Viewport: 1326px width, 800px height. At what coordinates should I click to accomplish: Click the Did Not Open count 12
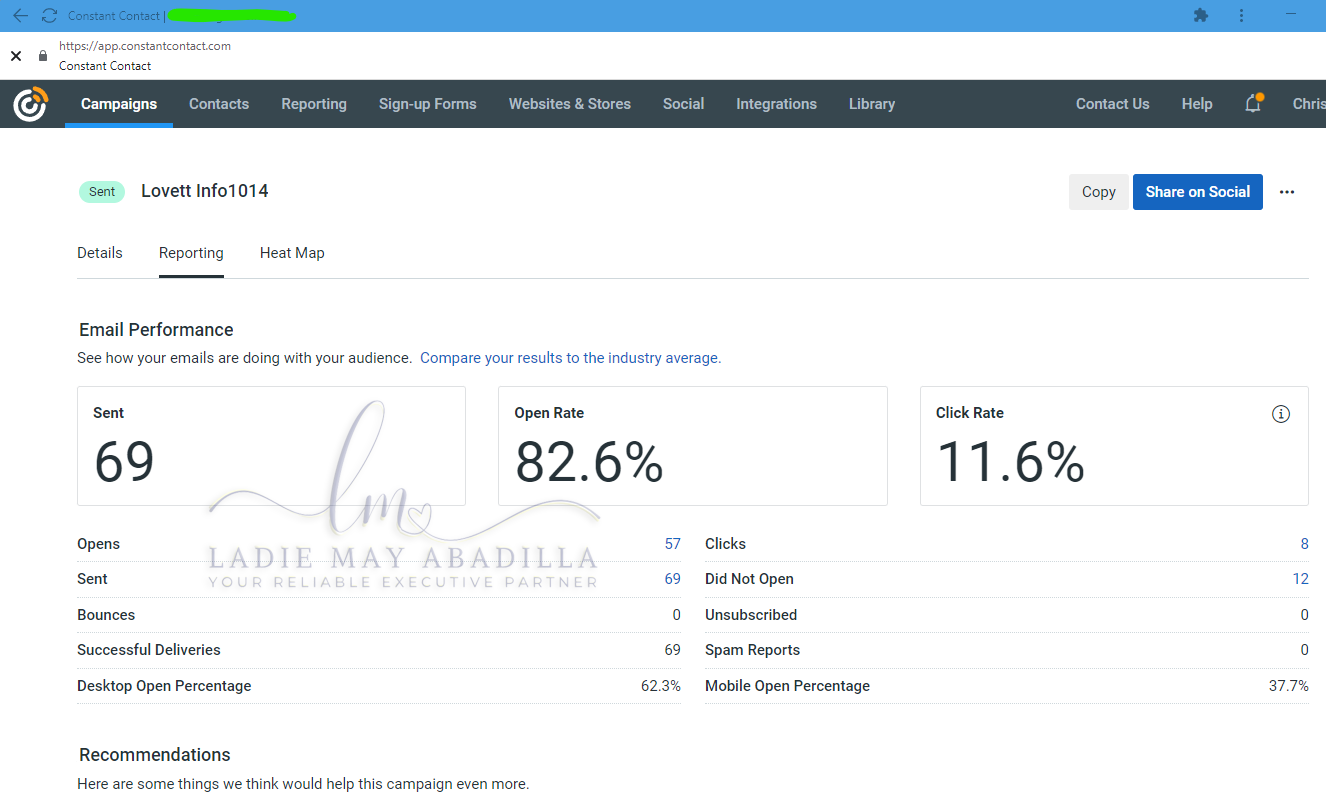(1300, 579)
